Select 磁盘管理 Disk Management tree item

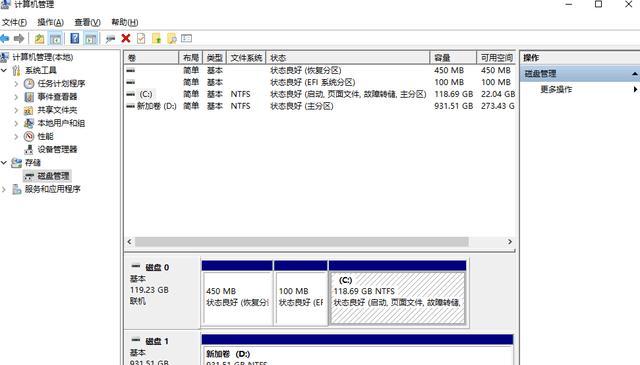pyautogui.click(x=53, y=176)
